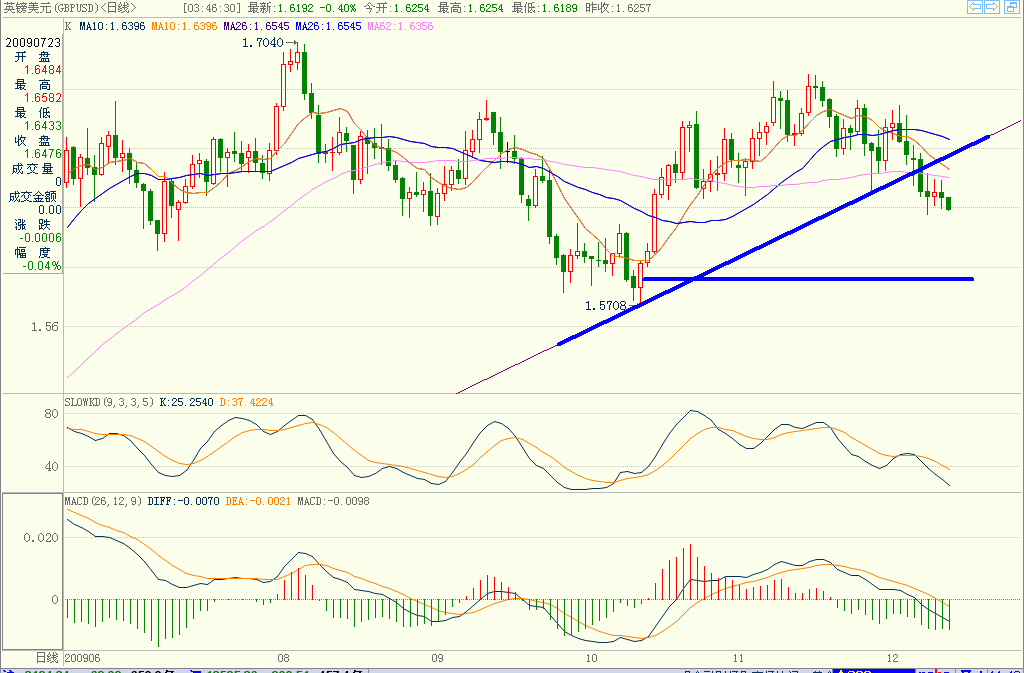Click the 1.5708 low price annotation
1024x673 pixels.
[605, 305]
